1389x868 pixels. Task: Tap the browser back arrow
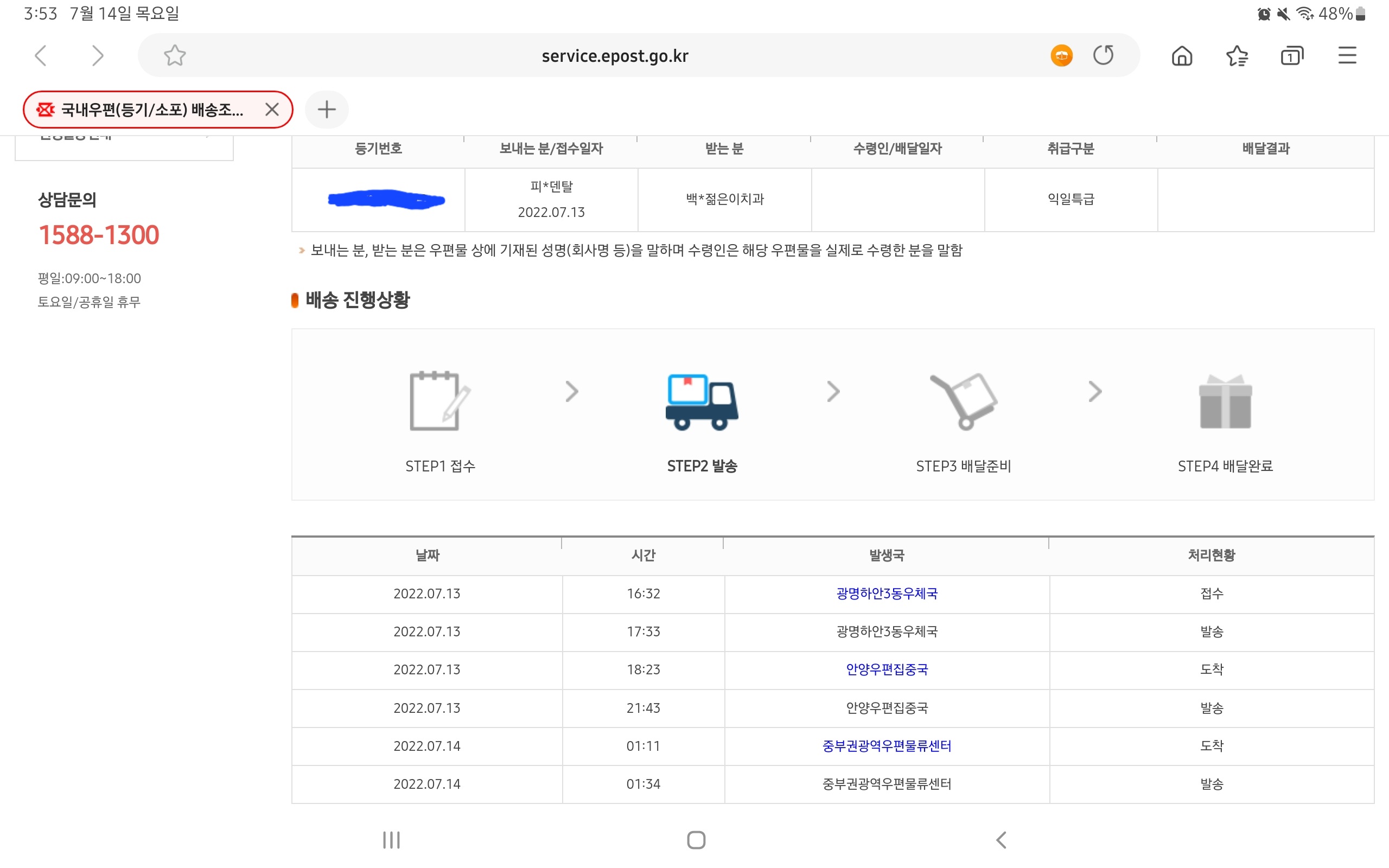(x=41, y=56)
